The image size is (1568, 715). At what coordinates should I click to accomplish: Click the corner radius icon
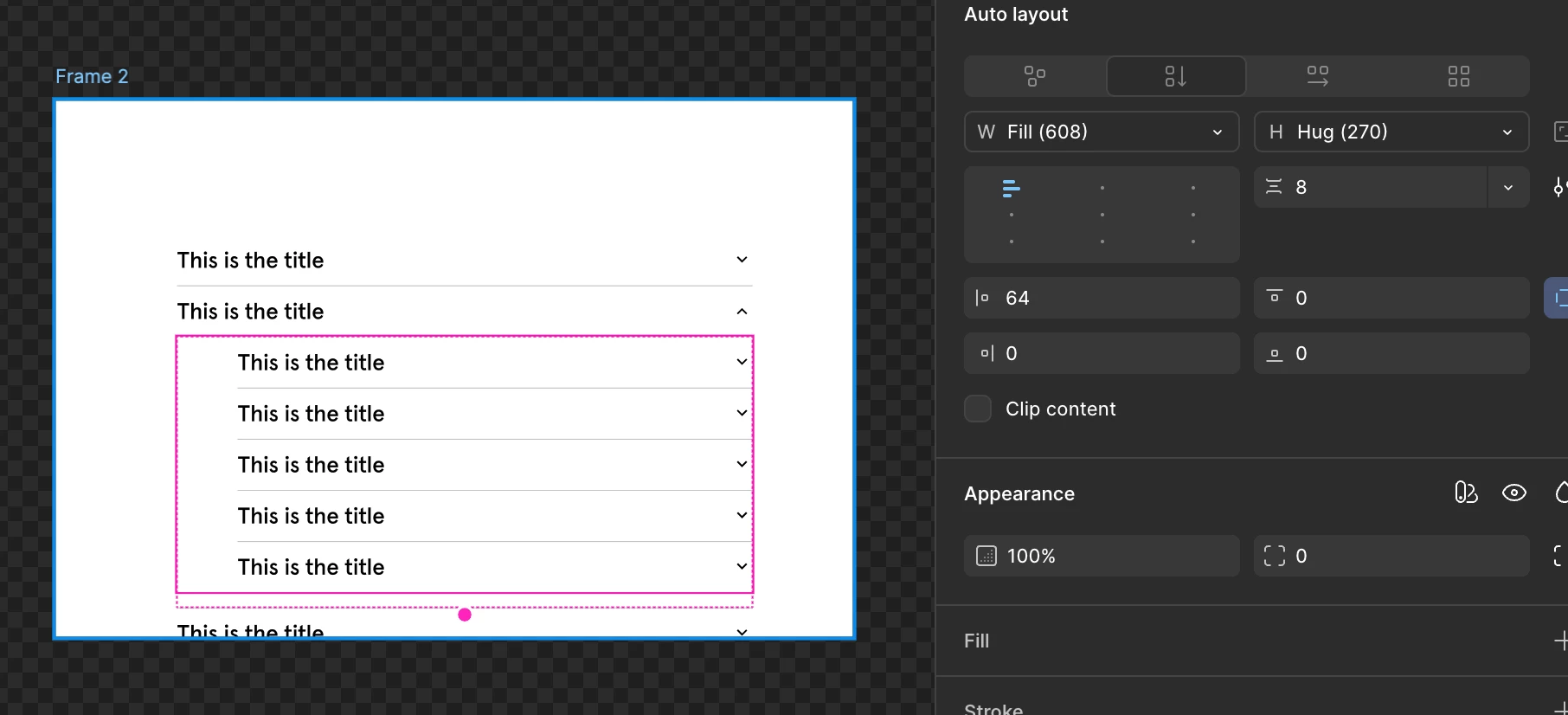(1275, 556)
